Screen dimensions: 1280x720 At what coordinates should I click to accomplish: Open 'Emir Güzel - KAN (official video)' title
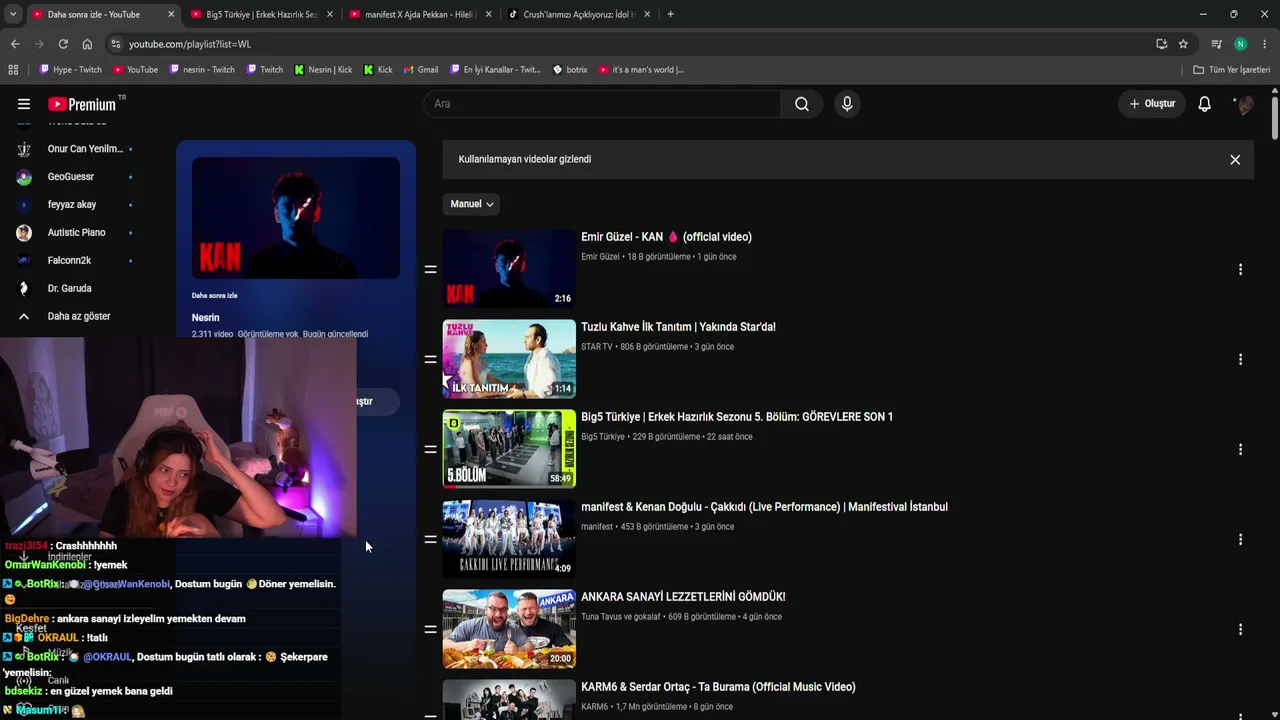(666, 237)
